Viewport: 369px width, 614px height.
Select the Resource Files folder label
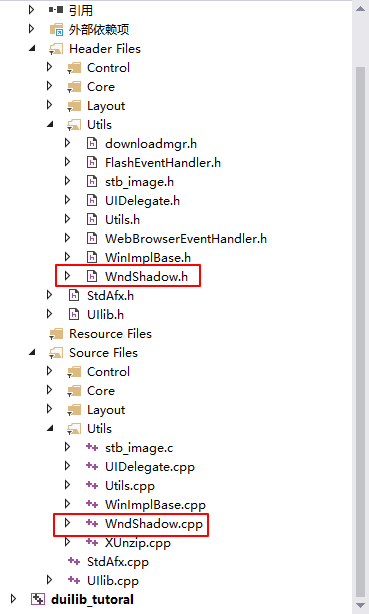110,334
